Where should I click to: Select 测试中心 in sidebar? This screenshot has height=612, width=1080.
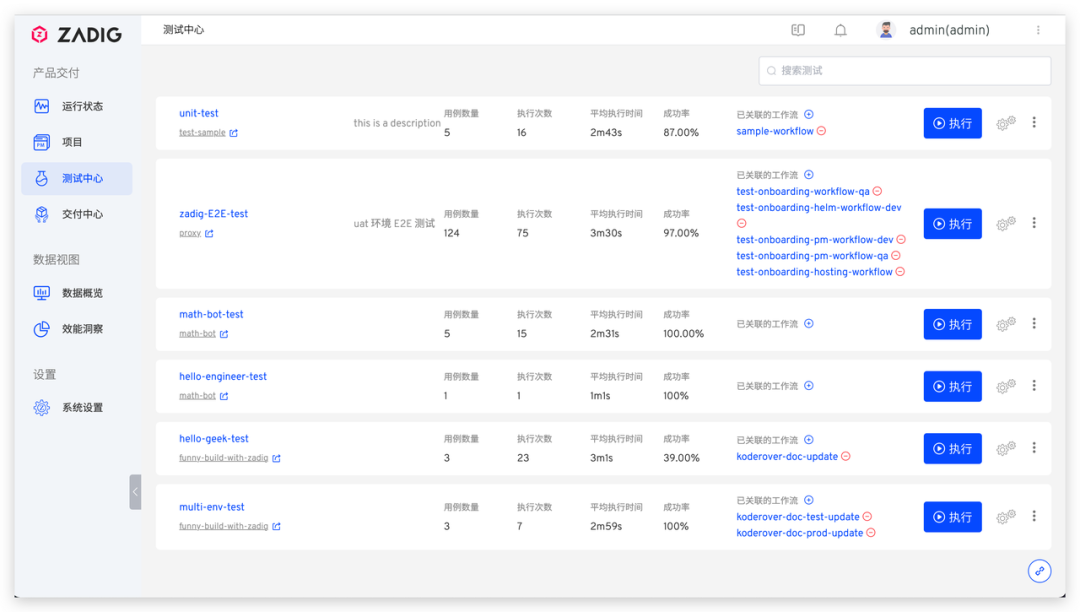(76, 178)
